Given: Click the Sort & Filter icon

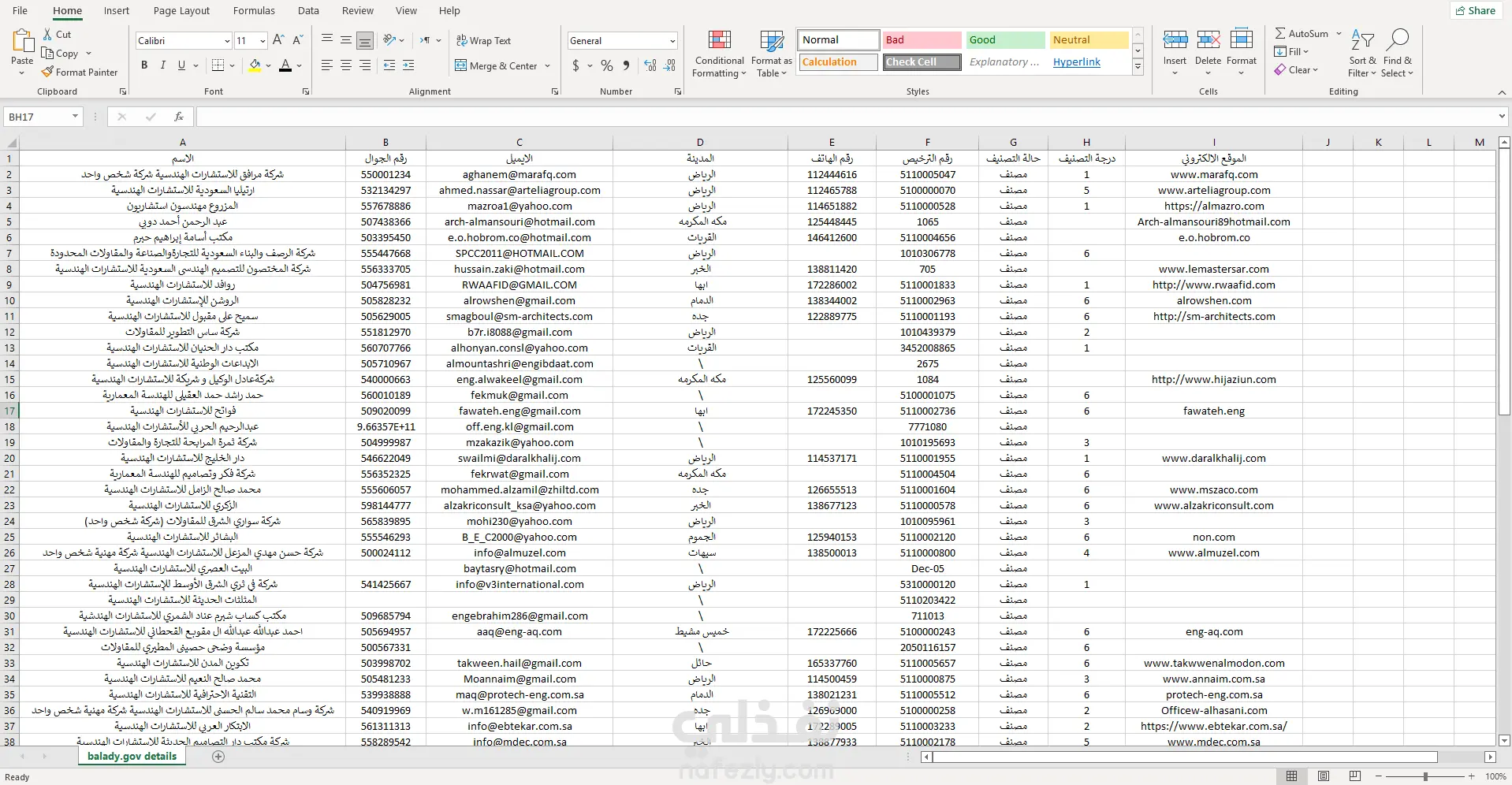Looking at the screenshot, I should 1362,54.
